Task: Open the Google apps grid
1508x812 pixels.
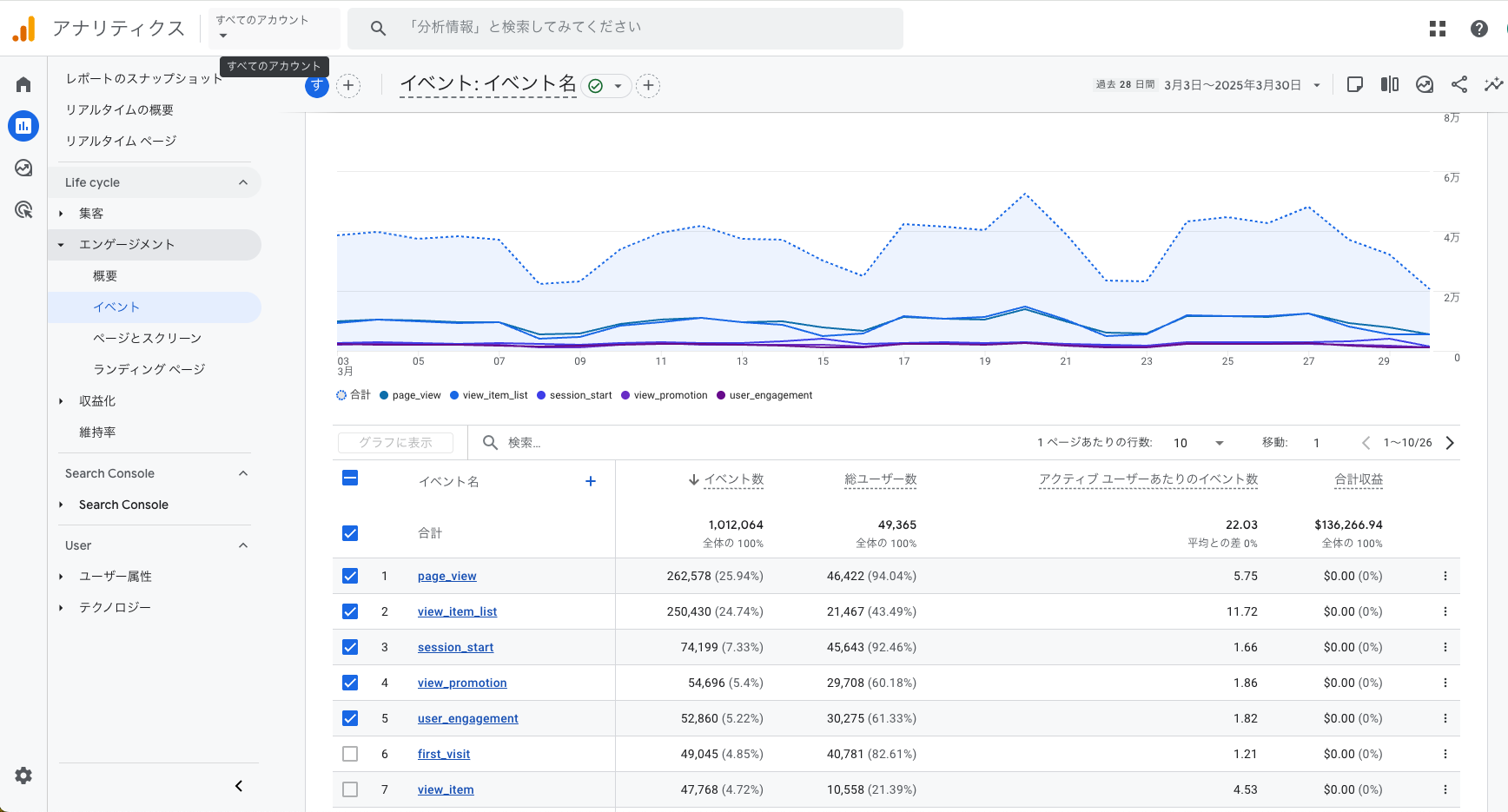Action: pyautogui.click(x=1438, y=29)
